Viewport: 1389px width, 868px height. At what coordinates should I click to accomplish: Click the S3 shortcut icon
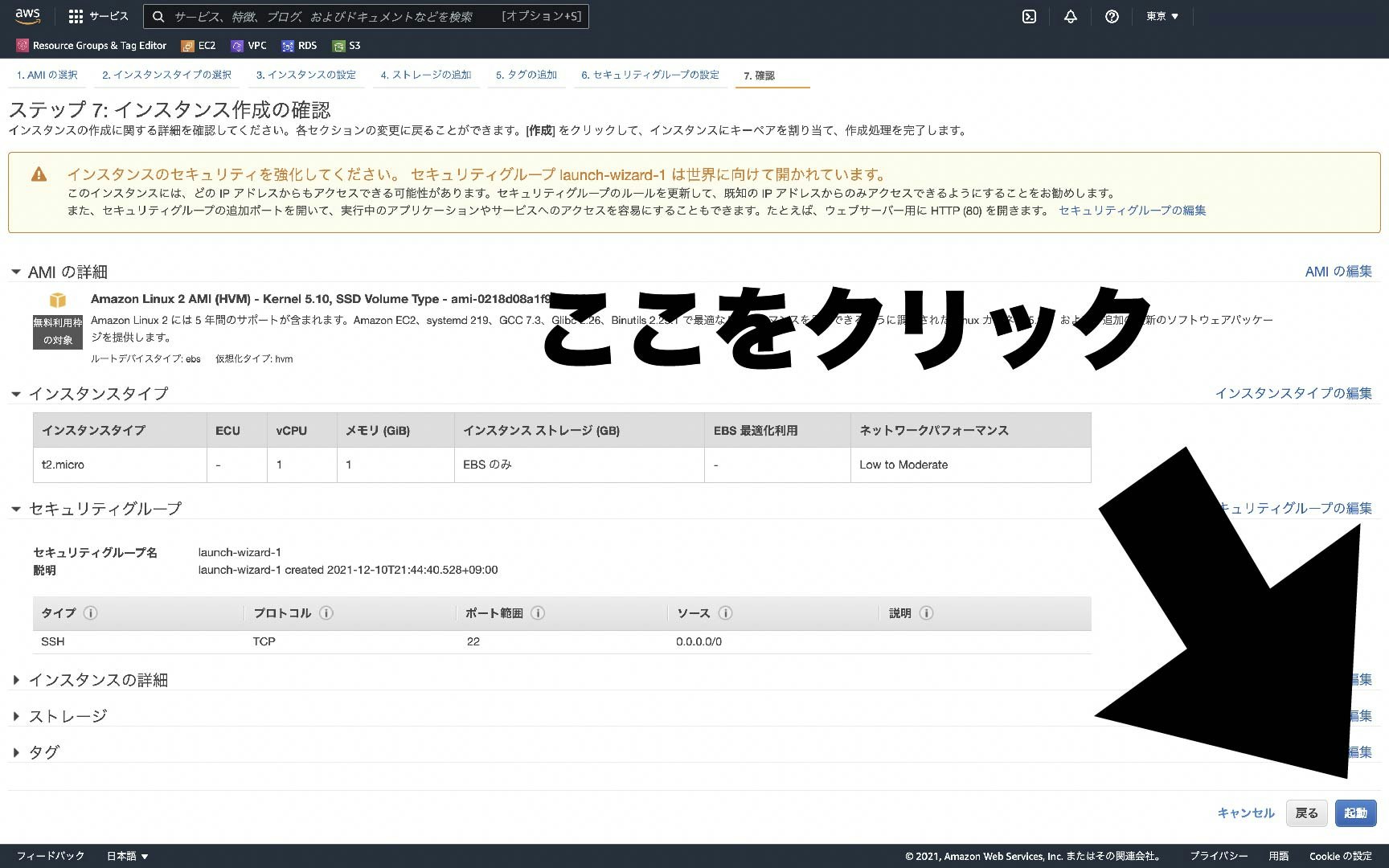(x=338, y=46)
